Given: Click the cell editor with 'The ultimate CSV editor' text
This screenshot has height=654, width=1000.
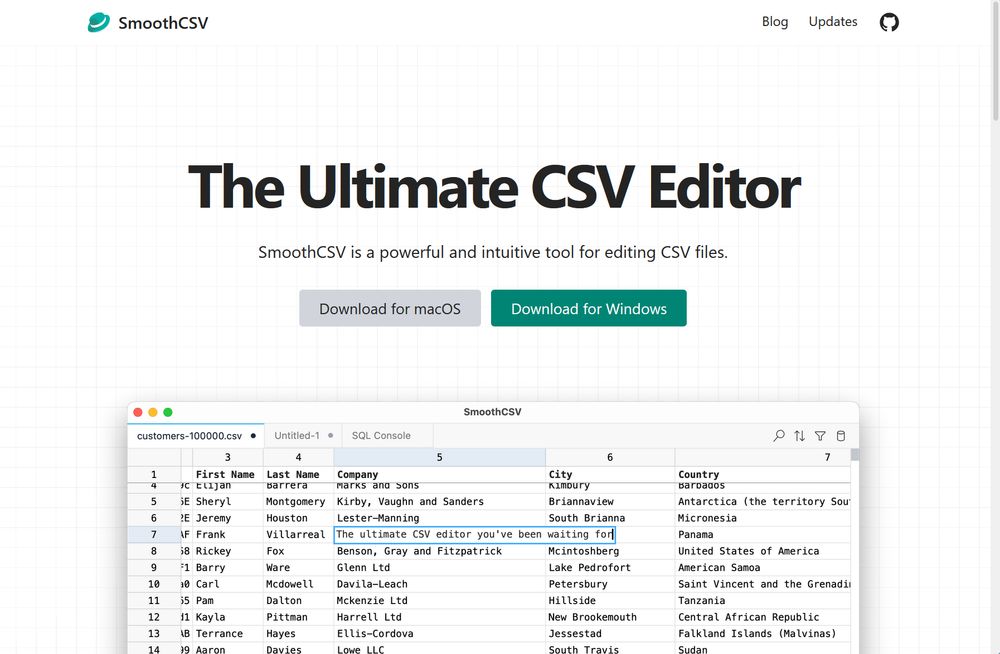Looking at the screenshot, I should [474, 535].
